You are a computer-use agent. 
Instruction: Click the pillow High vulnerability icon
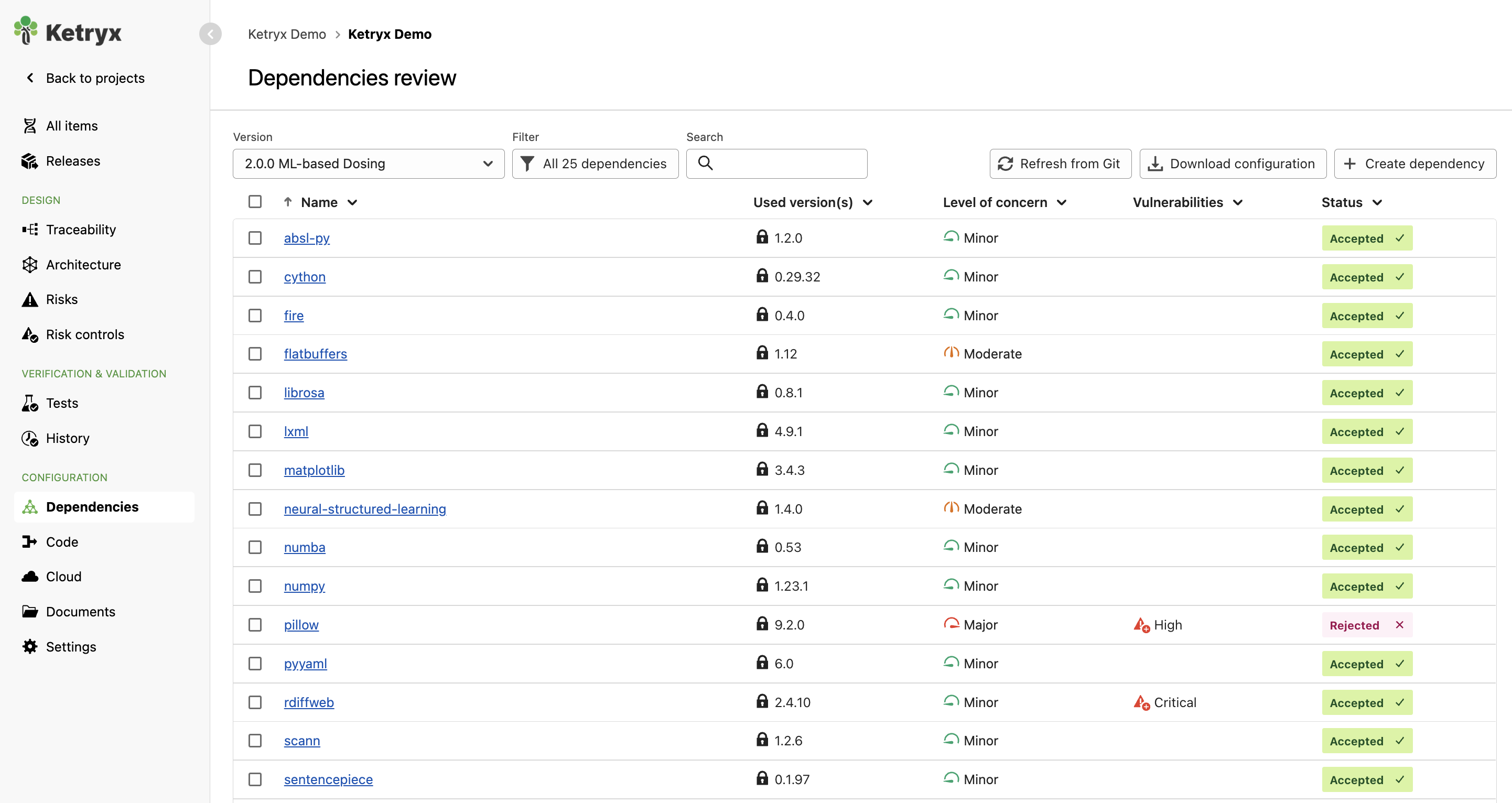click(1141, 625)
